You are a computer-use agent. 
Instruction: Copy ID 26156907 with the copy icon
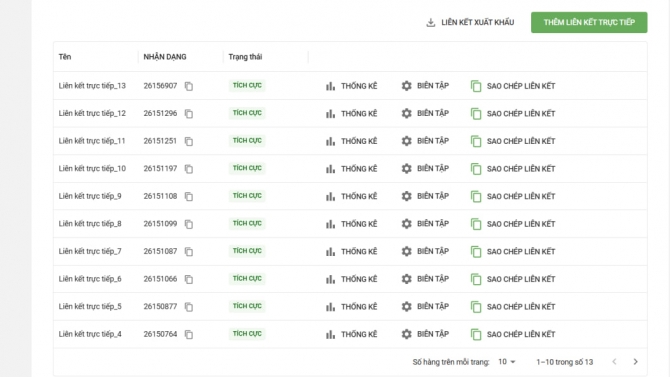tap(189, 86)
